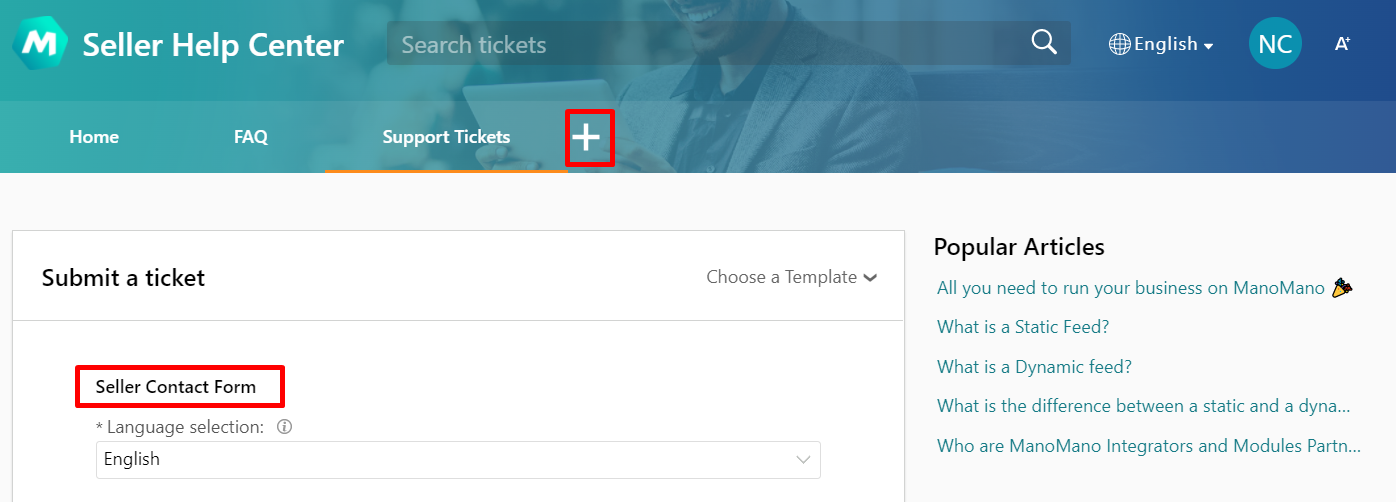Select the Support Tickets tab
Screen dimensions: 1396x502
pos(446,137)
